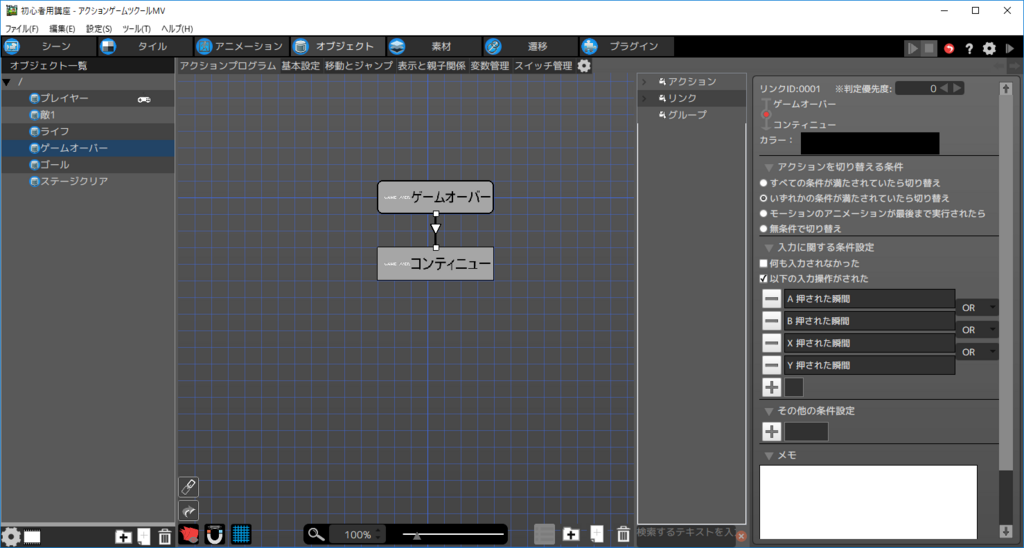Open the シーン (Scene) tab
This screenshot has height=548, width=1024.
click(49, 46)
